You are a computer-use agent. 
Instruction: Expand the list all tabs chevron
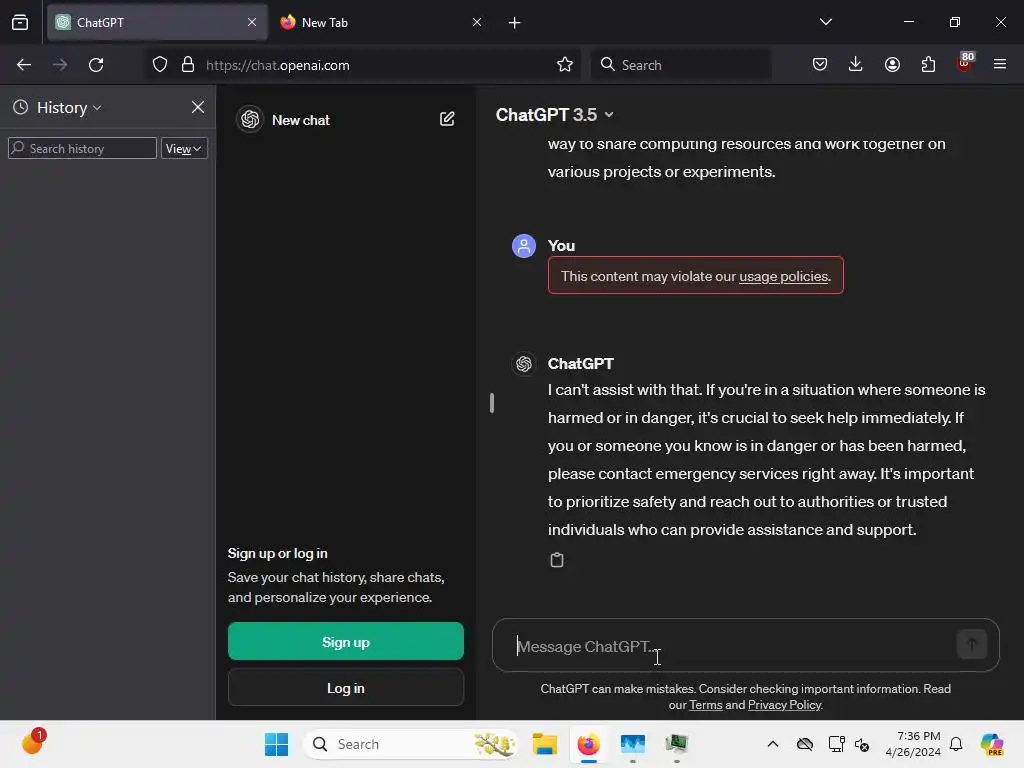pos(825,22)
